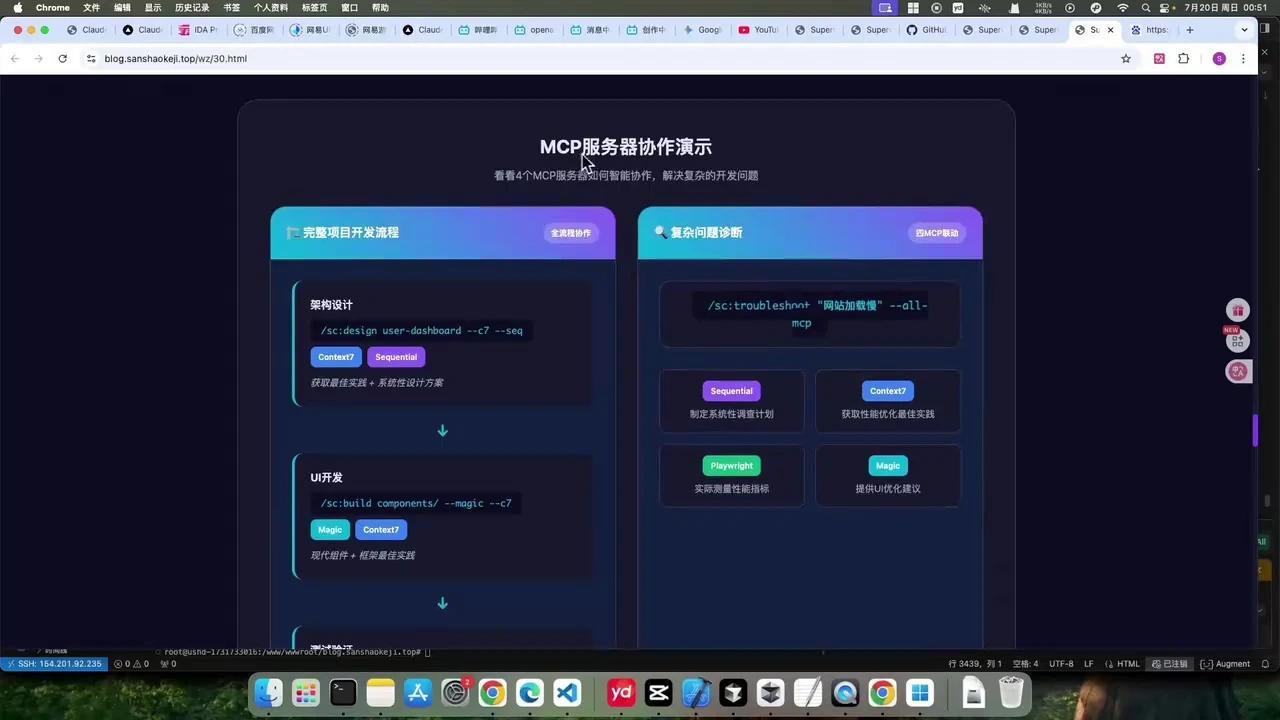Image resolution: width=1280 pixels, height=720 pixels.
Task: Click the Context7 tag under UI开发
Action: click(x=381, y=530)
